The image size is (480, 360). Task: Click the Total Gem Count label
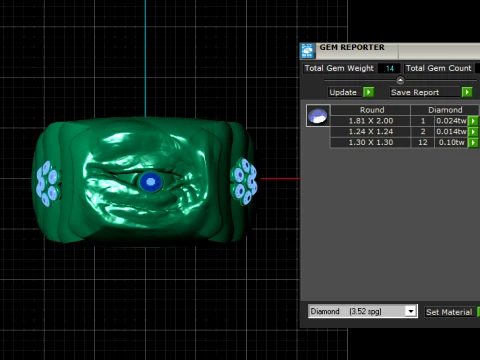pyautogui.click(x=439, y=68)
